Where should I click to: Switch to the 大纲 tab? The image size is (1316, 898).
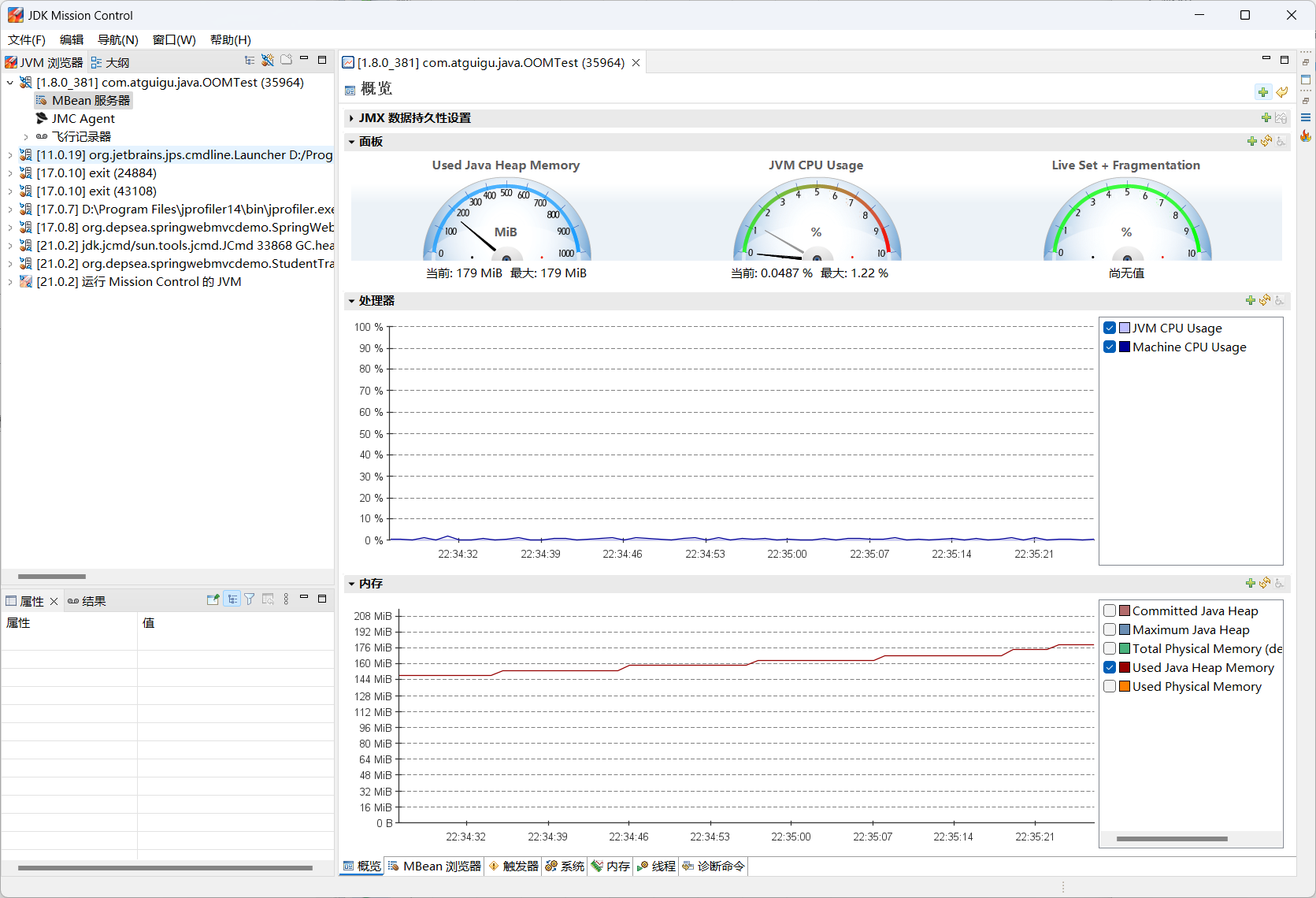click(x=110, y=62)
